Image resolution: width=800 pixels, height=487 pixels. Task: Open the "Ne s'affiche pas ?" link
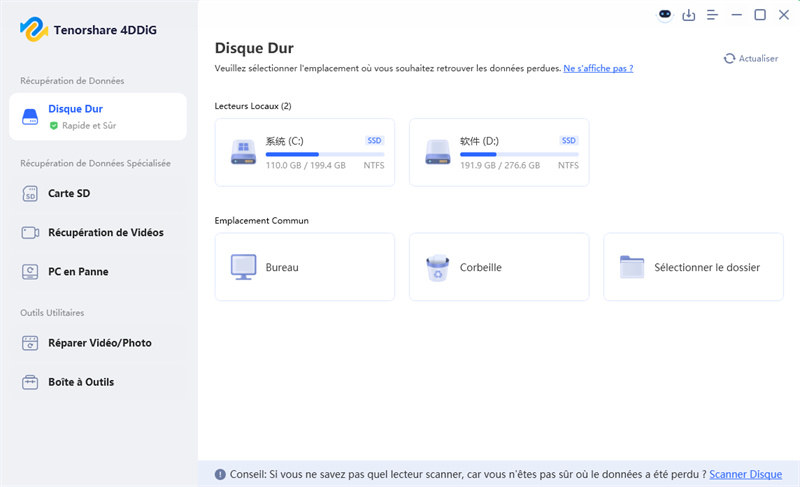point(598,68)
